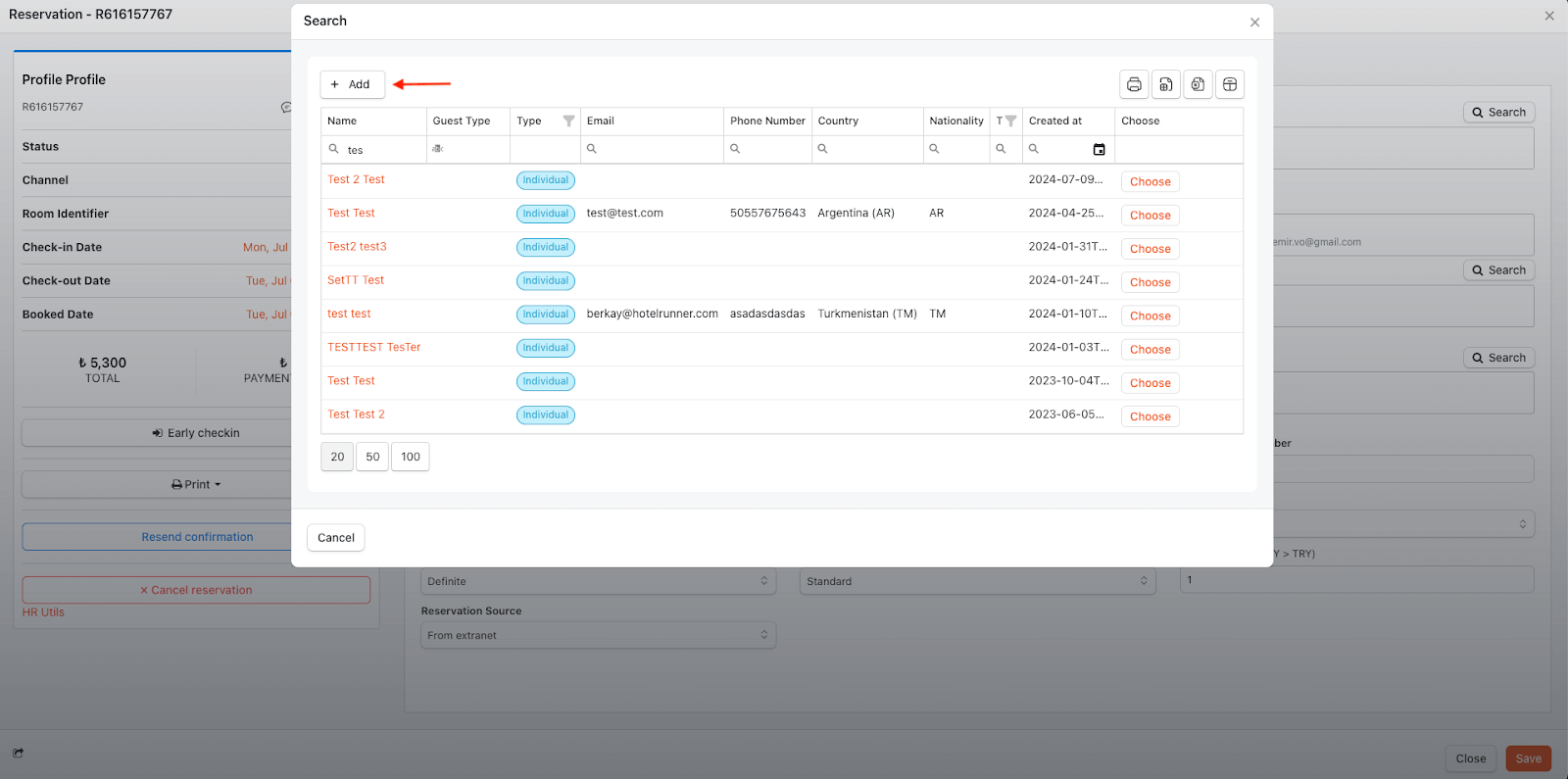Close the Search dialog with X

pos(1254,22)
